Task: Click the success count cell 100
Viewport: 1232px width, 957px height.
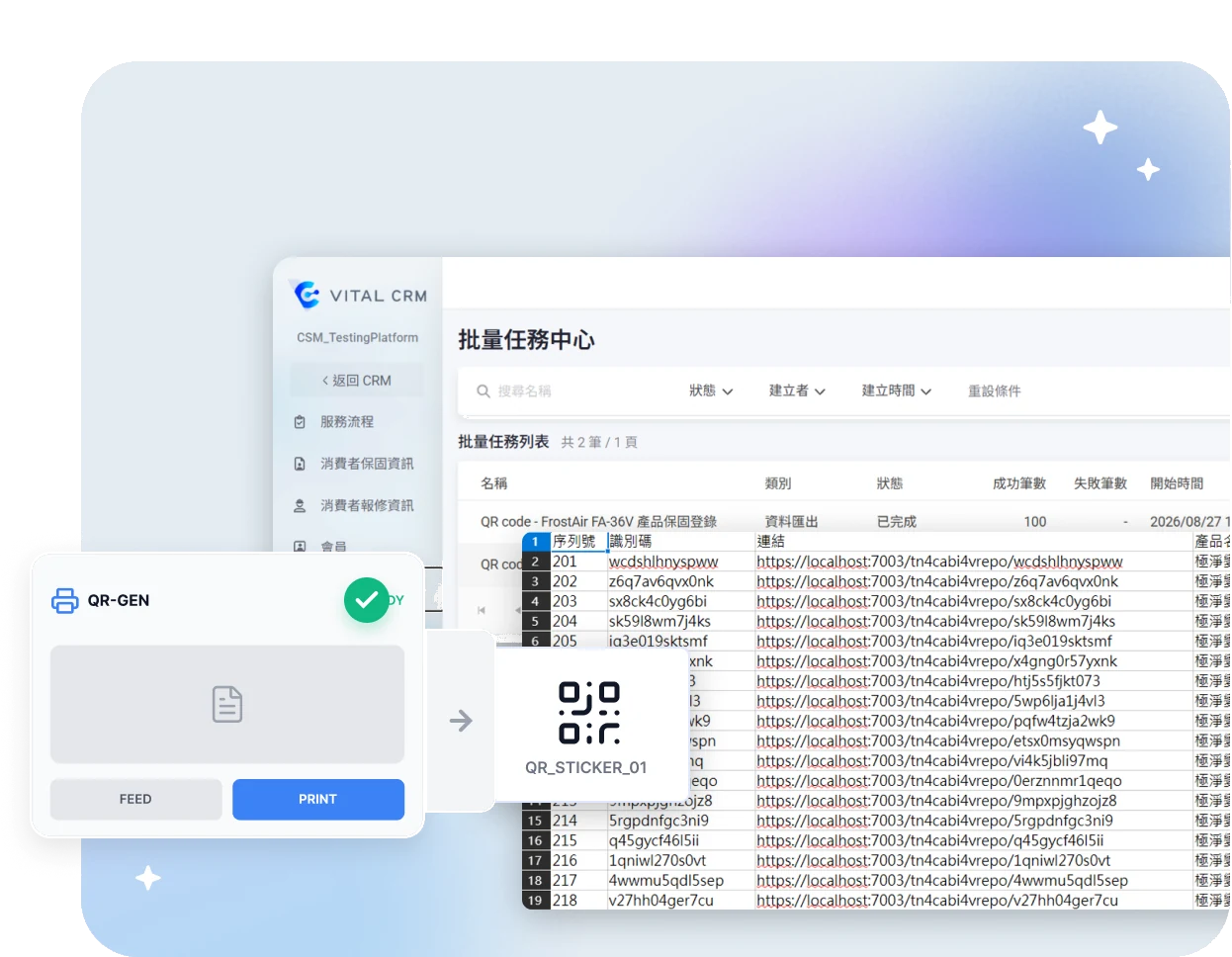Action: coord(1035,522)
